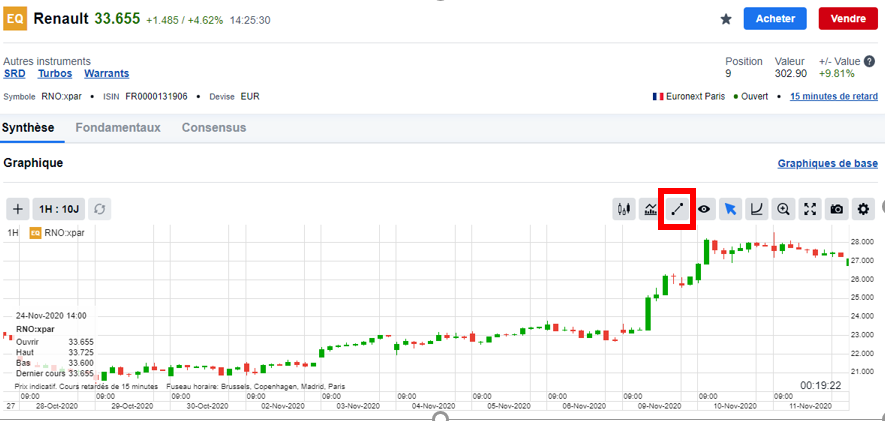Click the RNO:xpar chart legend label
885x421 pixels.
tap(64, 232)
